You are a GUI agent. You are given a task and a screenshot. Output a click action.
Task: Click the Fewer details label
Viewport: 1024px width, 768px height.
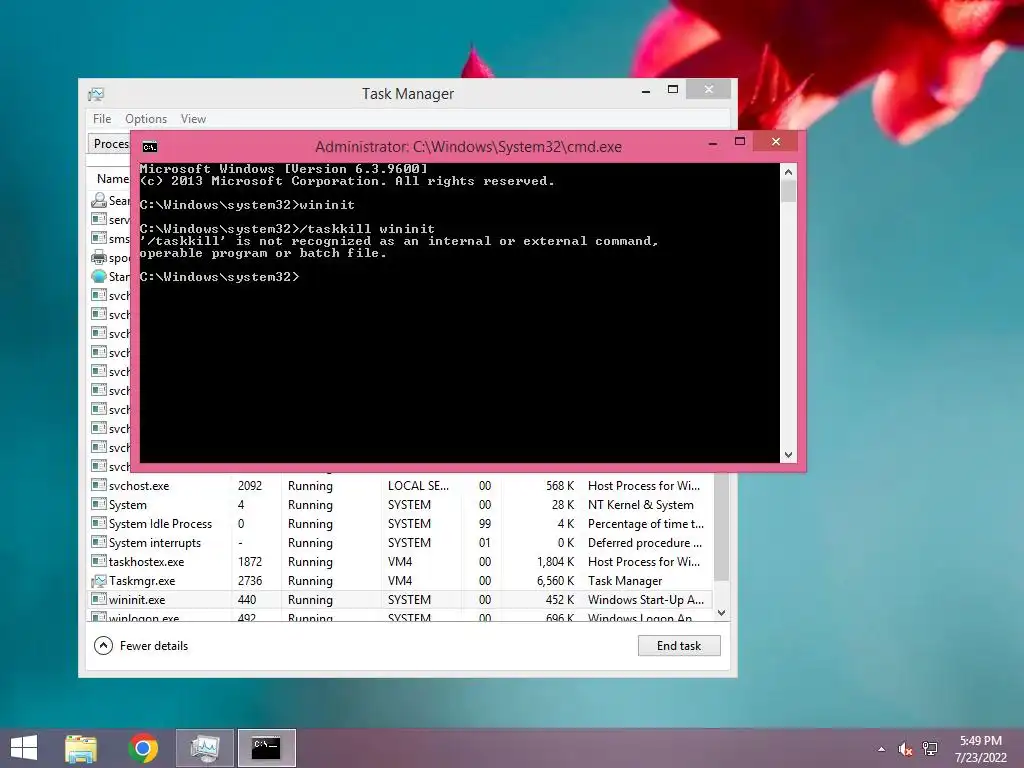pyautogui.click(x=154, y=646)
